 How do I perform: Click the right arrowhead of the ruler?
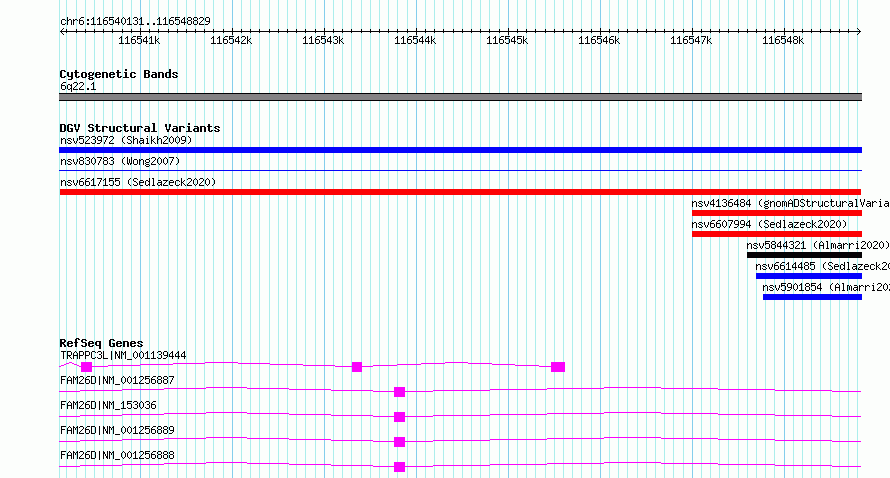pyautogui.click(x=859, y=32)
